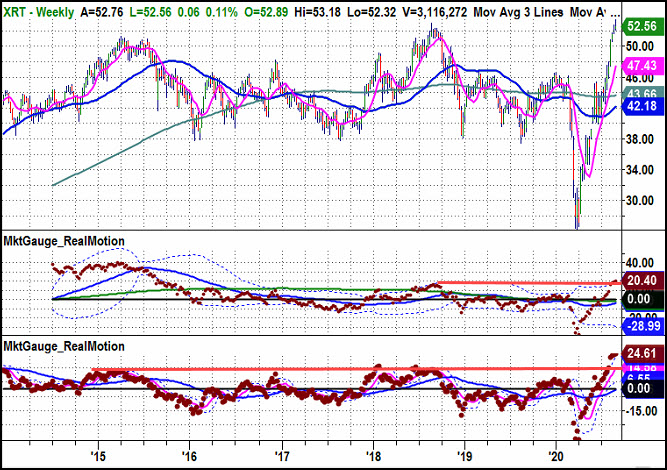Click the 20.40 RealMotion value label

pos(642,280)
